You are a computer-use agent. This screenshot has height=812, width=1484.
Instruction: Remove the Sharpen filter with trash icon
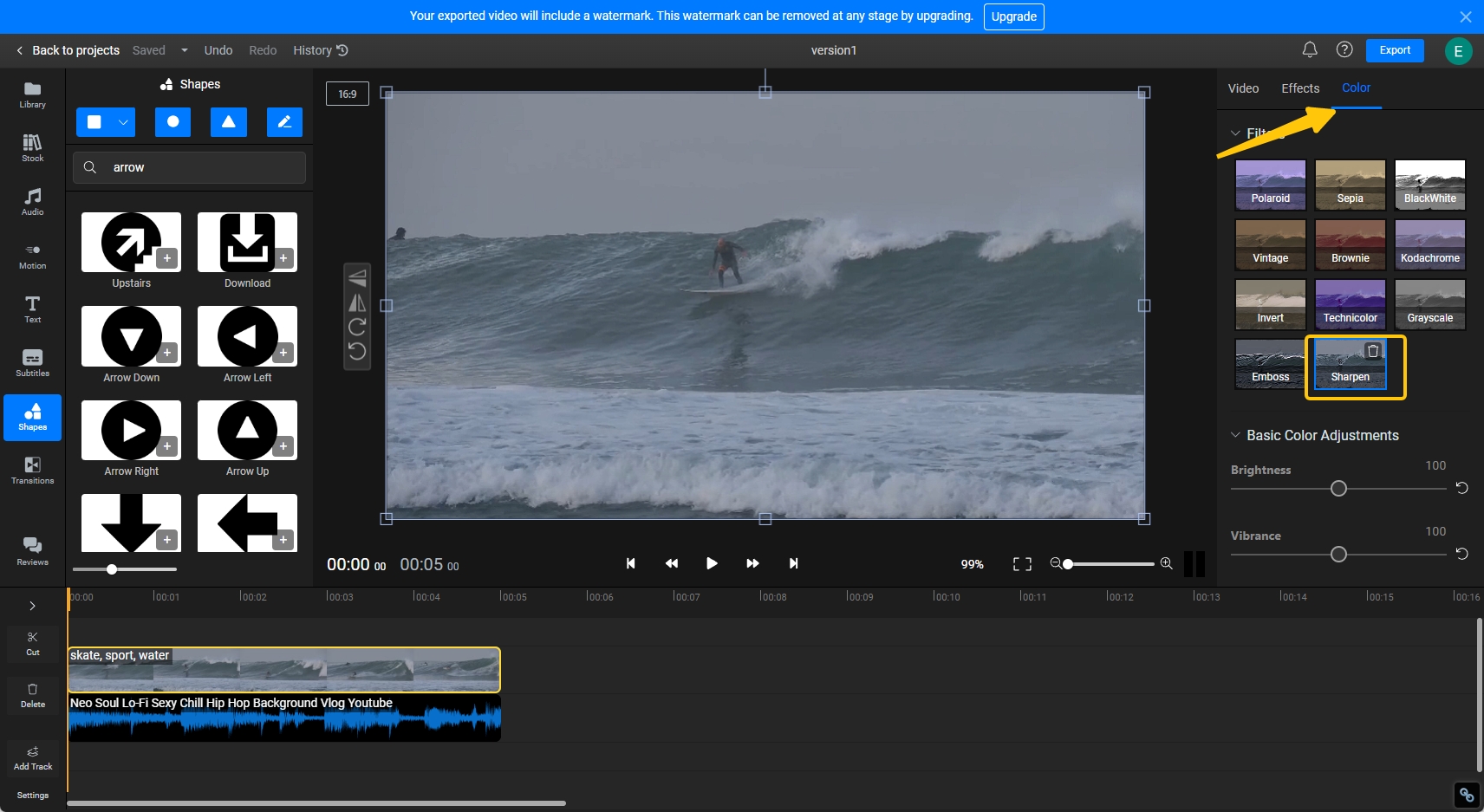click(x=1373, y=351)
